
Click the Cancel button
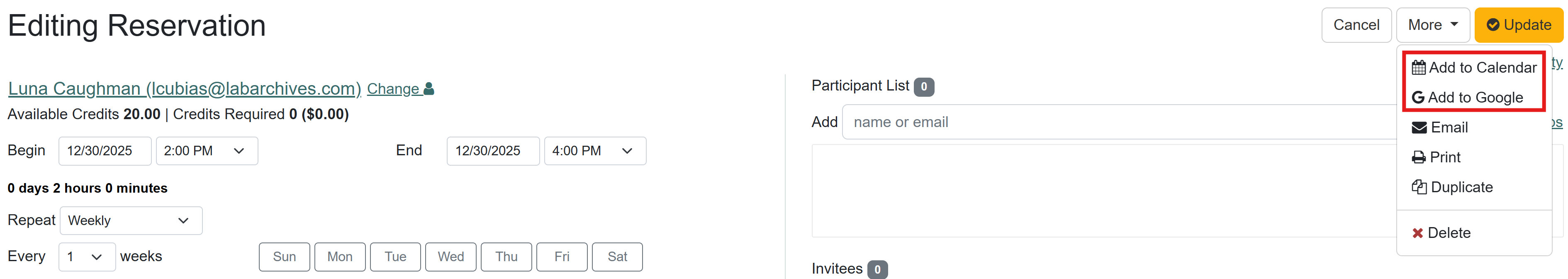(x=1356, y=25)
